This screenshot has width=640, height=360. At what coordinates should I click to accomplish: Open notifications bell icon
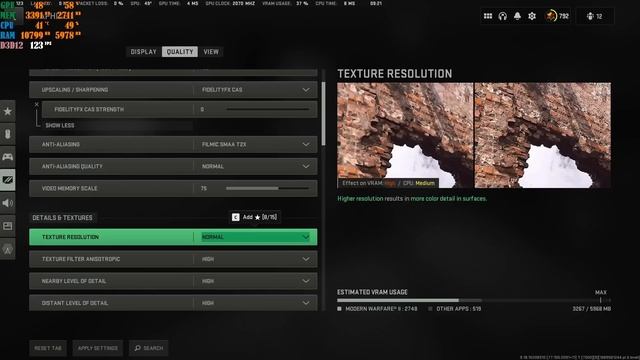(x=517, y=16)
